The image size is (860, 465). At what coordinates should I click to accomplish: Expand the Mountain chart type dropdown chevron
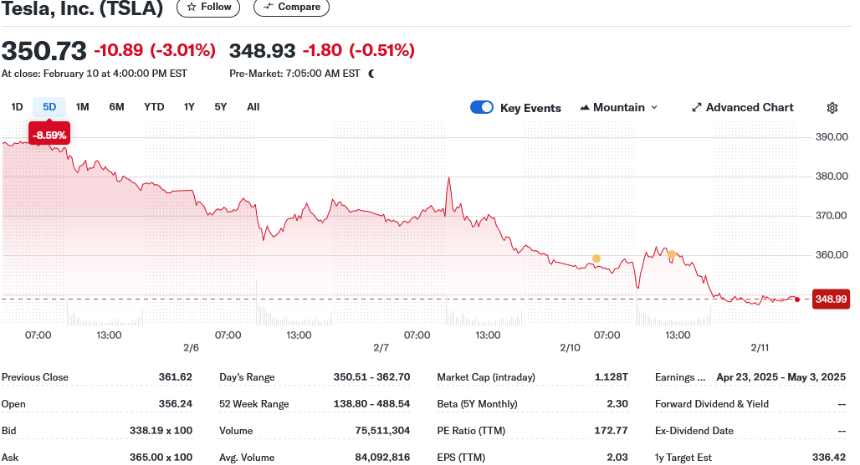(654, 107)
